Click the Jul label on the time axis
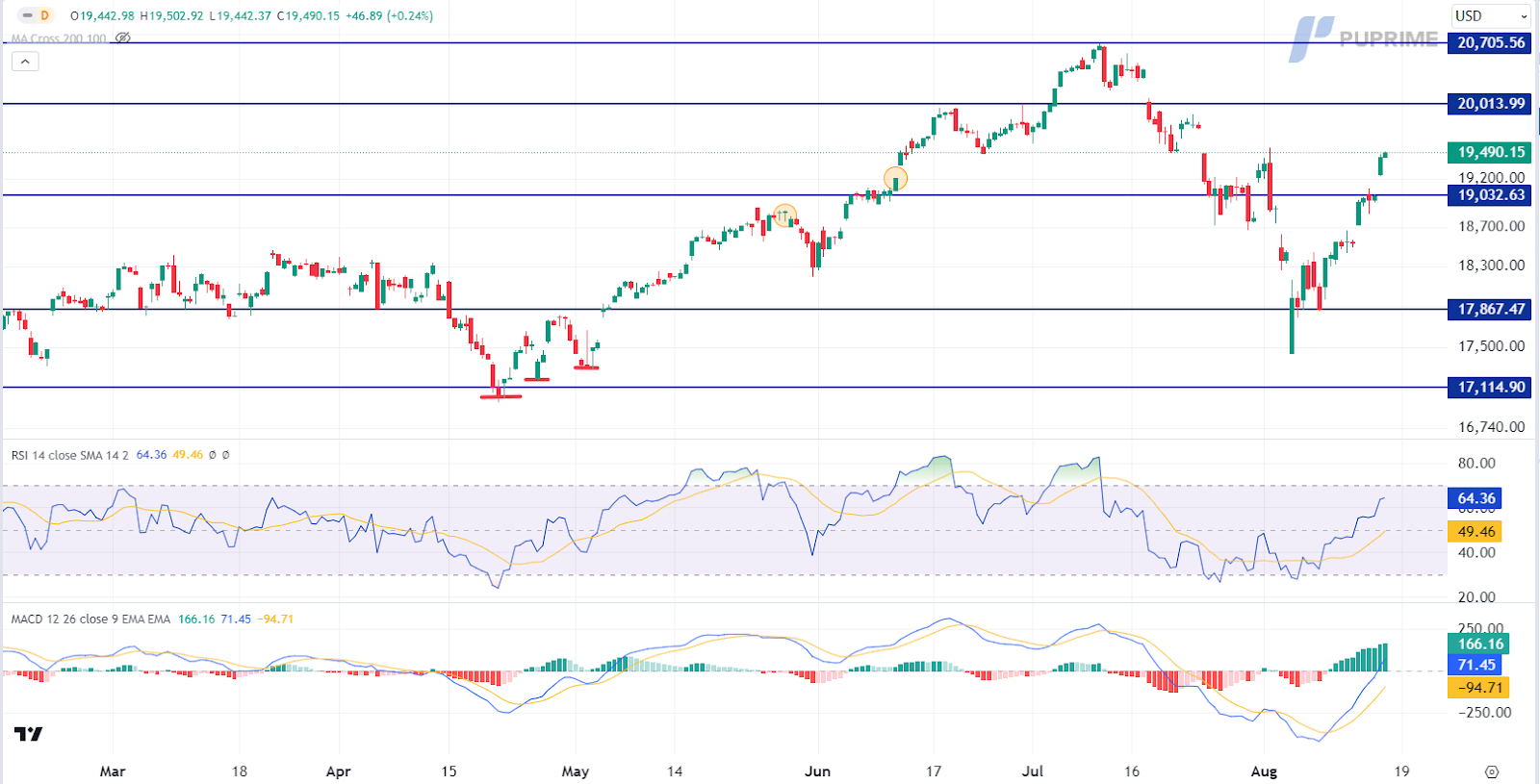Viewport: 1540px width, 784px height. coord(1033,771)
